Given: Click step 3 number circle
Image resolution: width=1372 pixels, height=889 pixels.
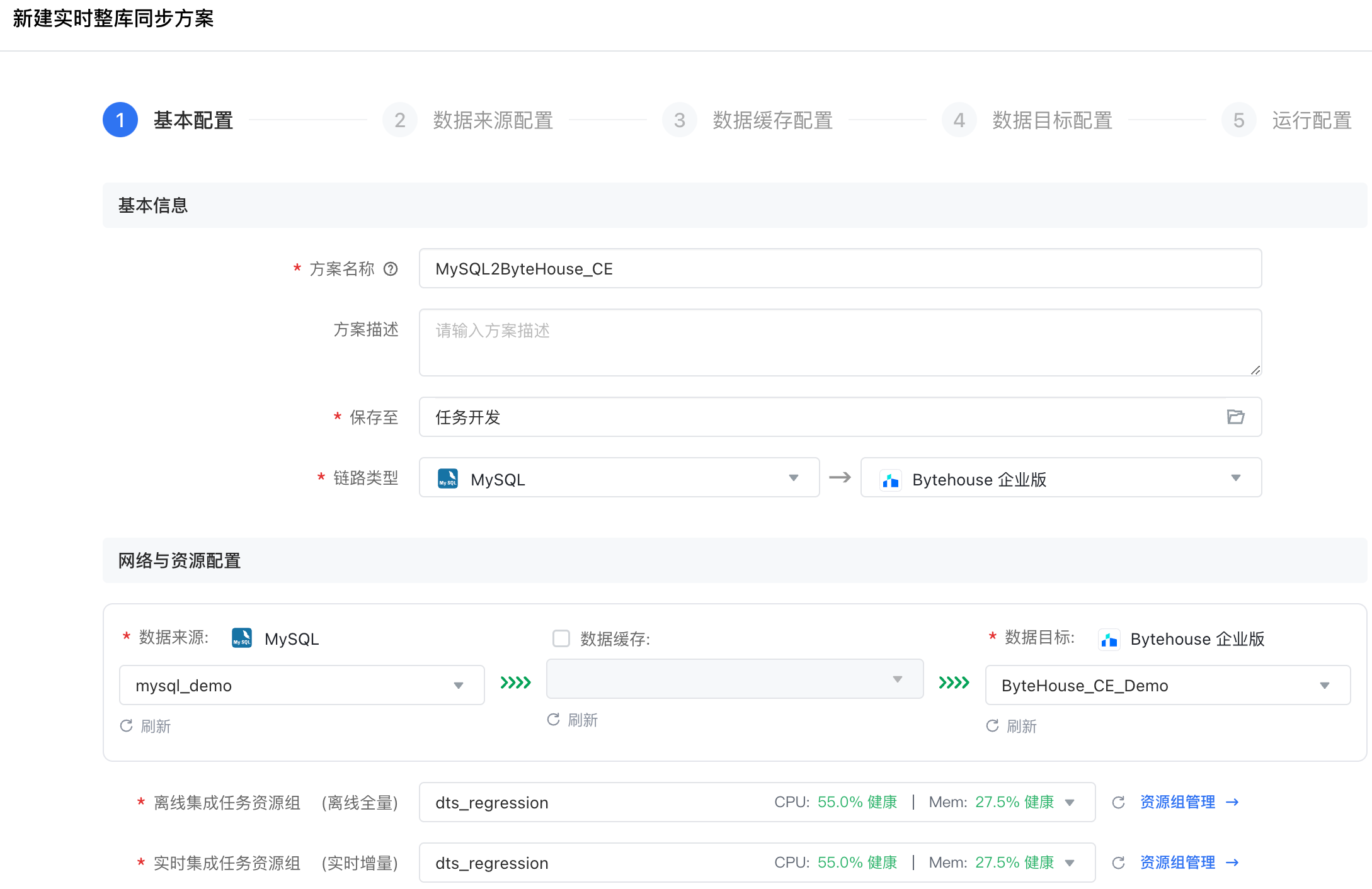Looking at the screenshot, I should tap(680, 120).
